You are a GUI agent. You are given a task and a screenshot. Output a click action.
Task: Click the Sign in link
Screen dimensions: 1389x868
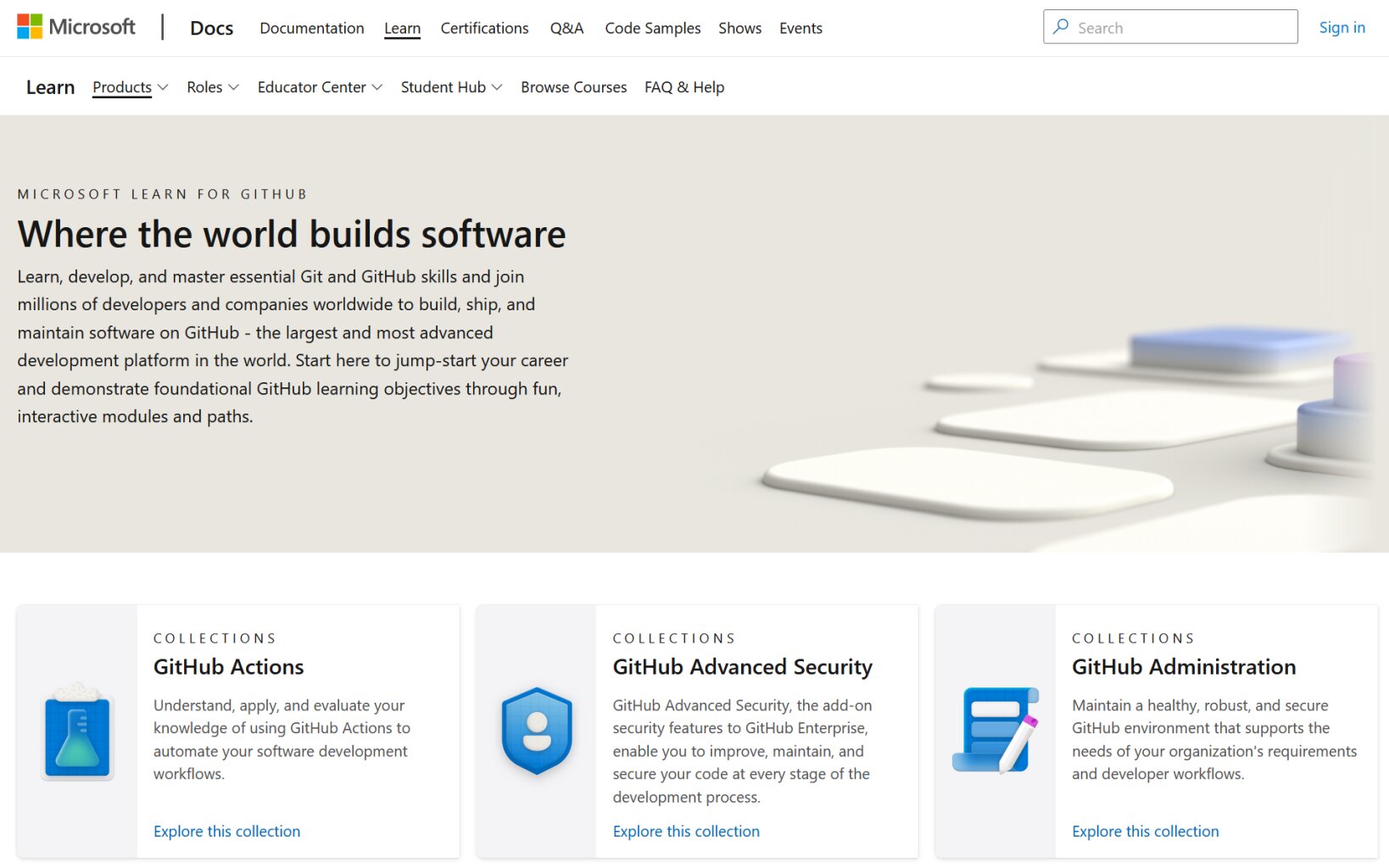pyautogui.click(x=1342, y=27)
